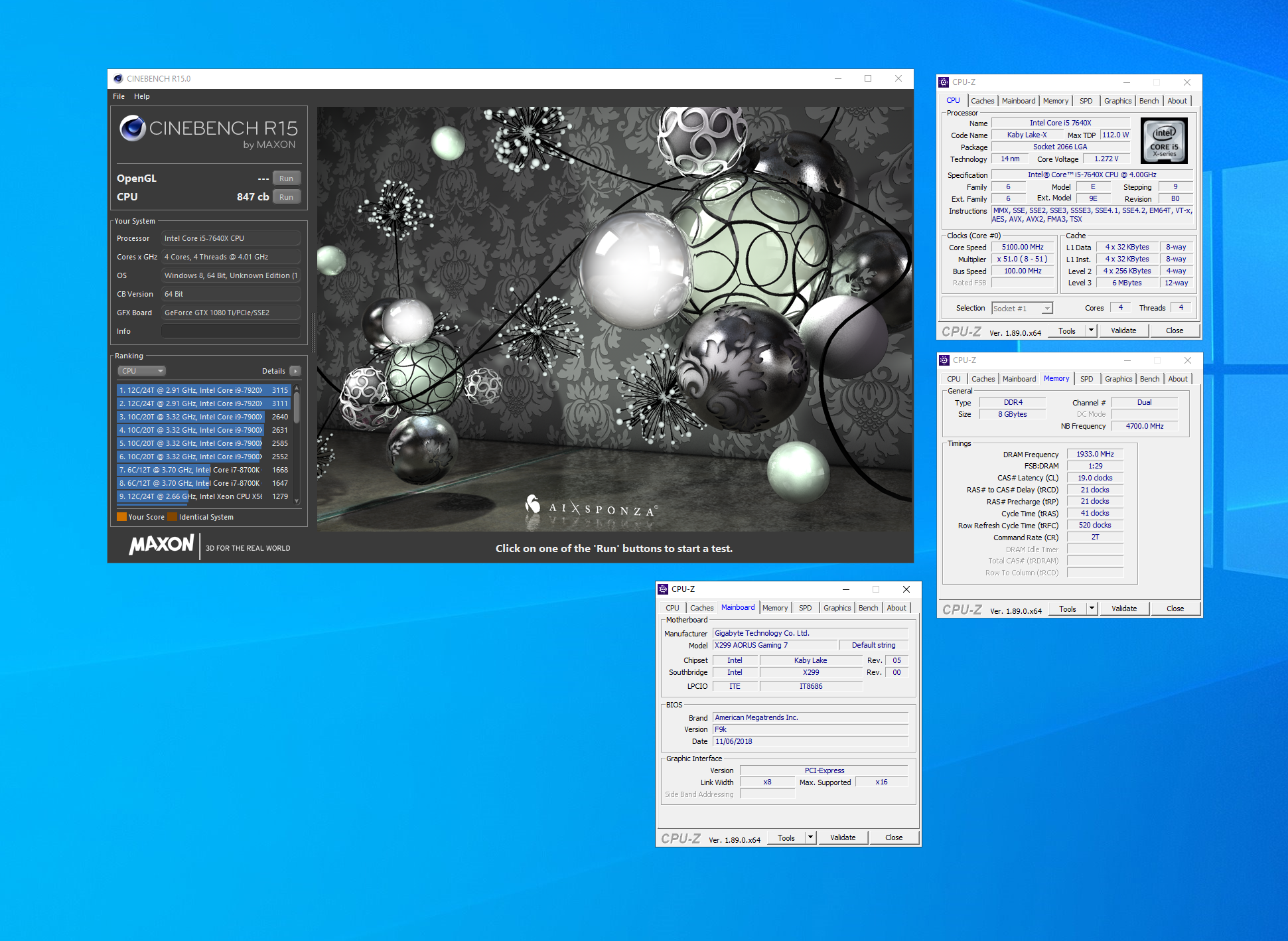Open CPU tab in Mainboard CPU-Z window

[x=672, y=608]
